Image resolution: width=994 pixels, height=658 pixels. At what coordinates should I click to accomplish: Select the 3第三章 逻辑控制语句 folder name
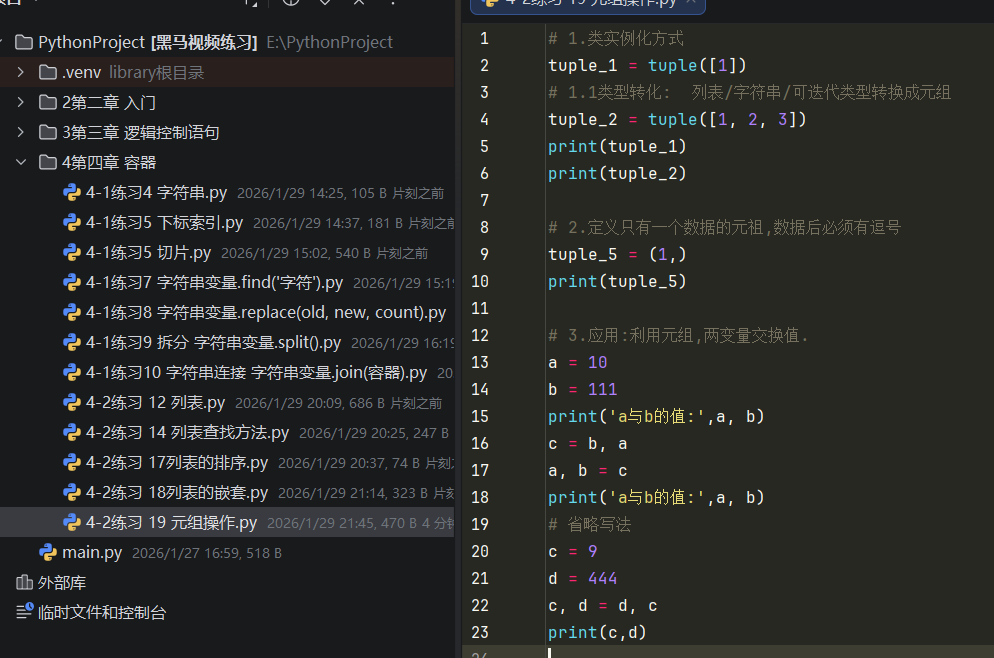pos(141,132)
